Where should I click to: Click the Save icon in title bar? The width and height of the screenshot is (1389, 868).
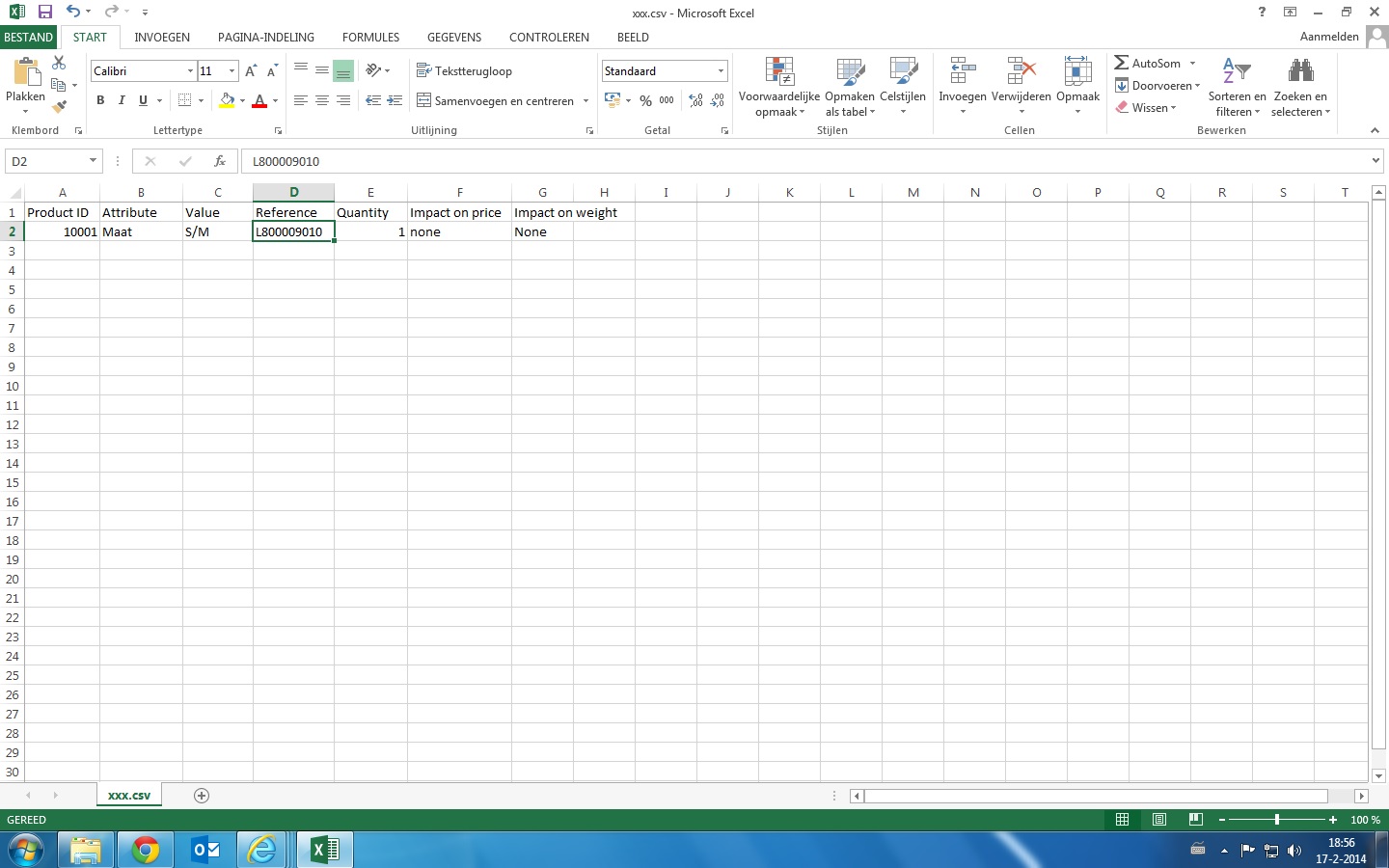coord(44,13)
